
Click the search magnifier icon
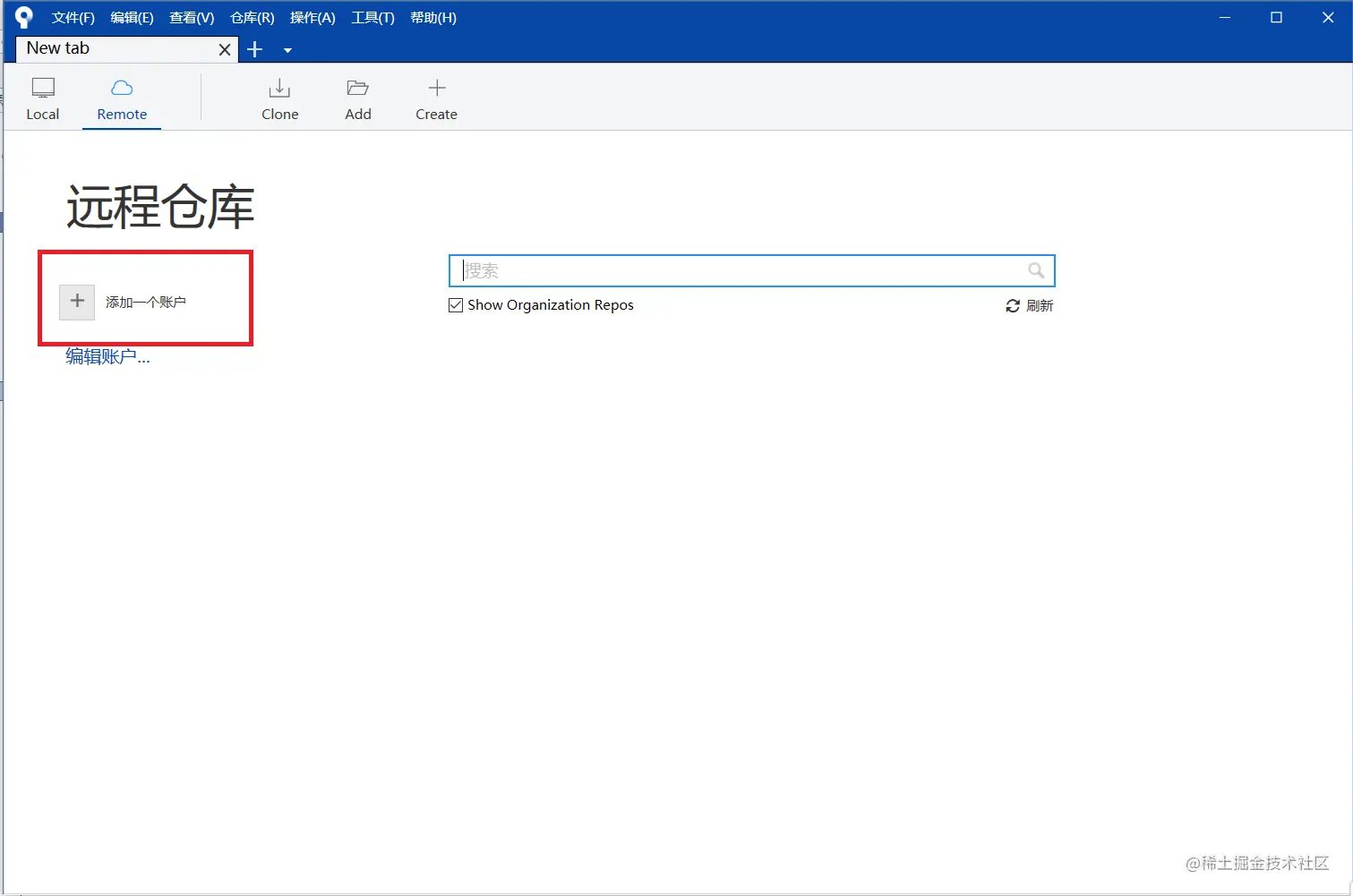1036,270
